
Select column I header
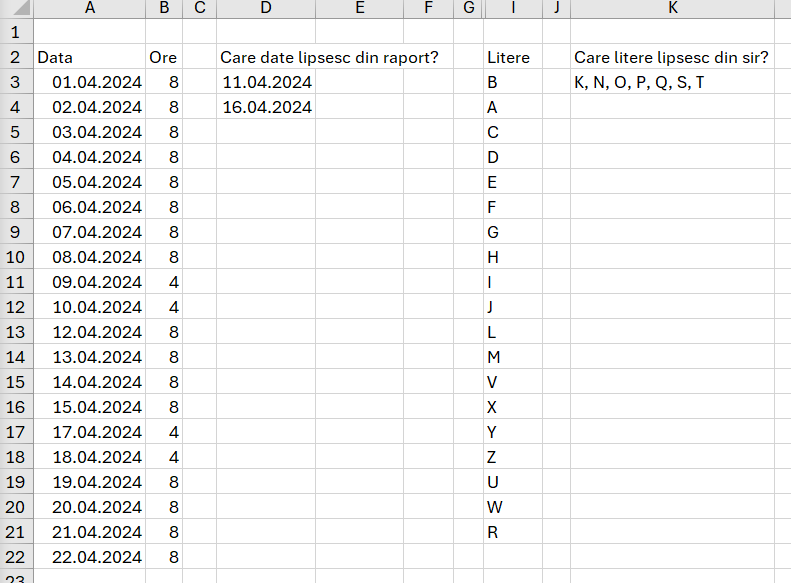(x=513, y=8)
